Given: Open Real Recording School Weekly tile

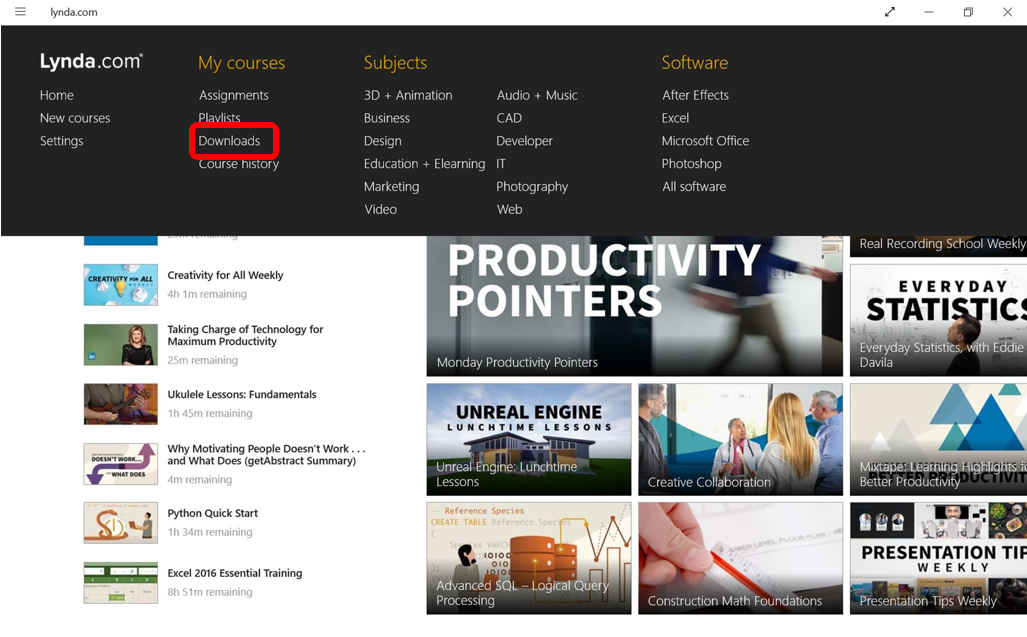Looking at the screenshot, I should tap(938, 246).
